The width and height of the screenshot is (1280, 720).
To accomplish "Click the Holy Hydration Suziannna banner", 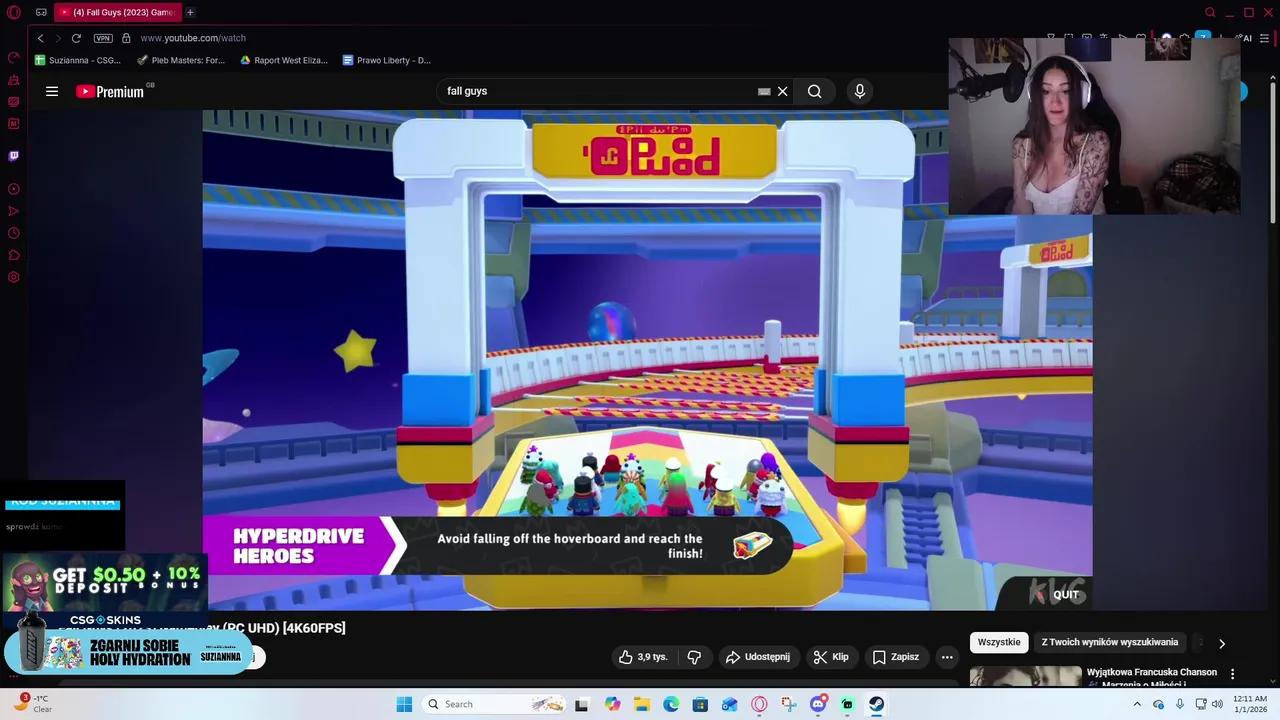I will [127, 653].
